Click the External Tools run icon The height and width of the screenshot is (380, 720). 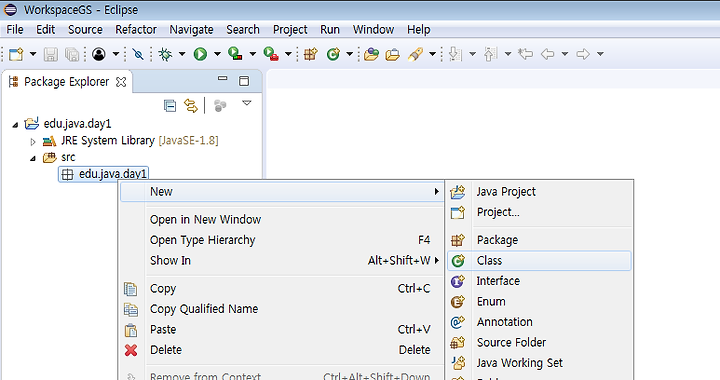271,54
